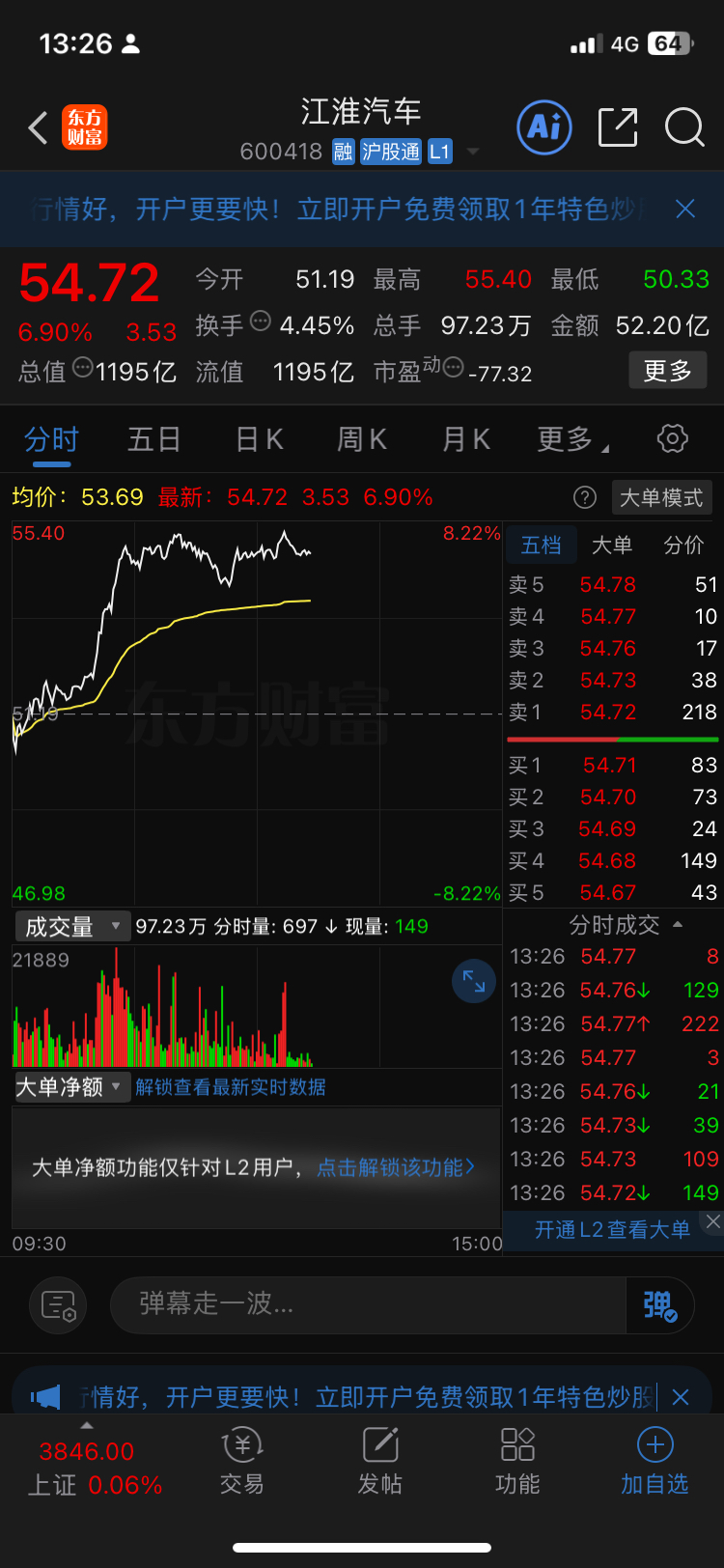This screenshot has height=1568, width=724.
Task: Tap the L1 level badge
Action: tap(440, 152)
